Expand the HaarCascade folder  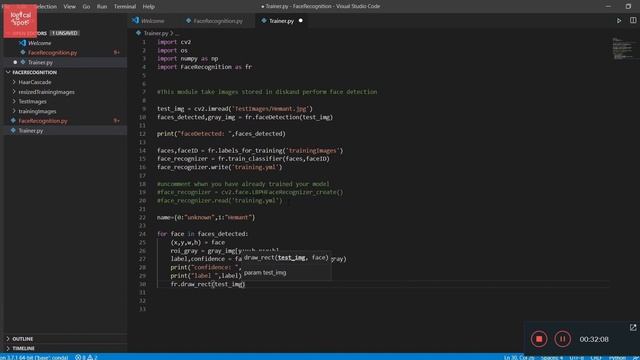[x=35, y=82]
